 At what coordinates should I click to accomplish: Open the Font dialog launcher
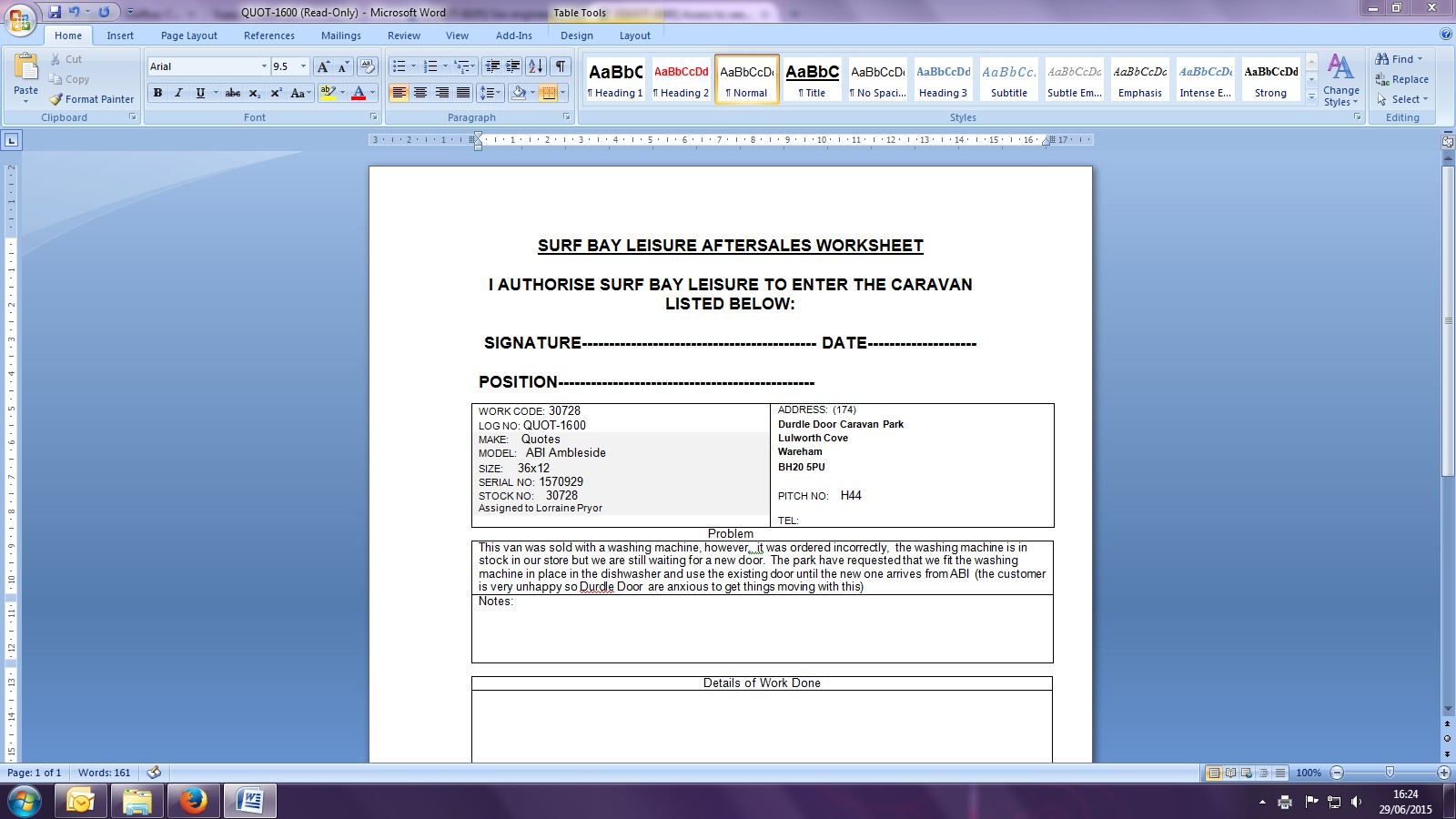373,117
